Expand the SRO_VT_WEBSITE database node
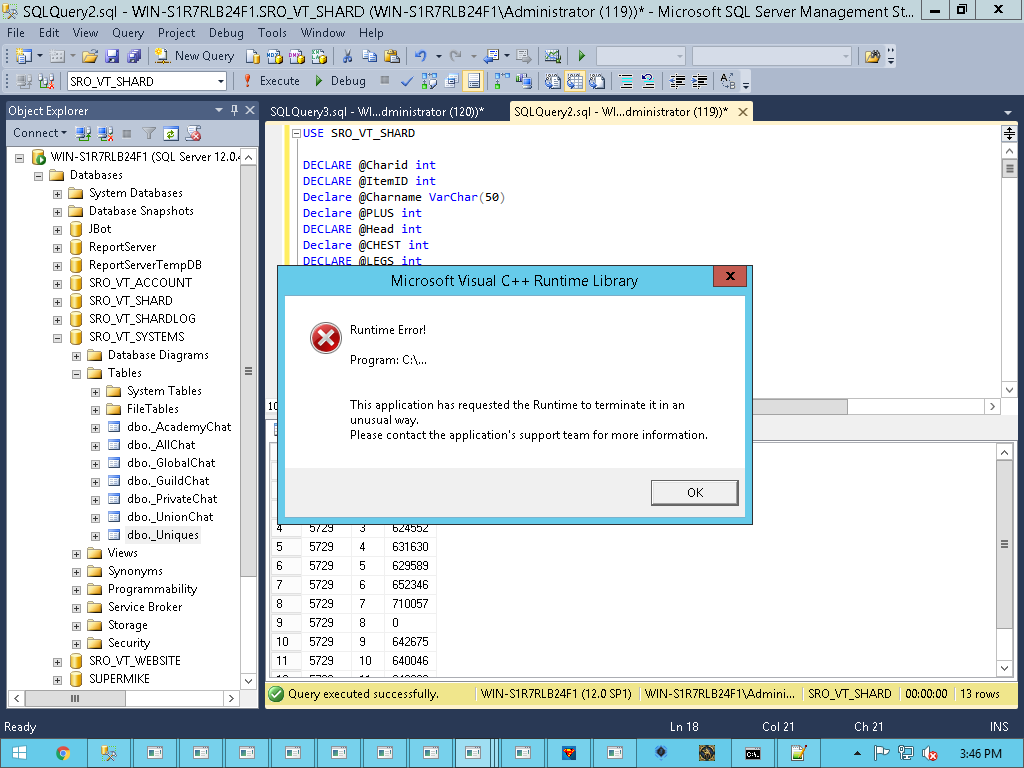 [x=57, y=662]
